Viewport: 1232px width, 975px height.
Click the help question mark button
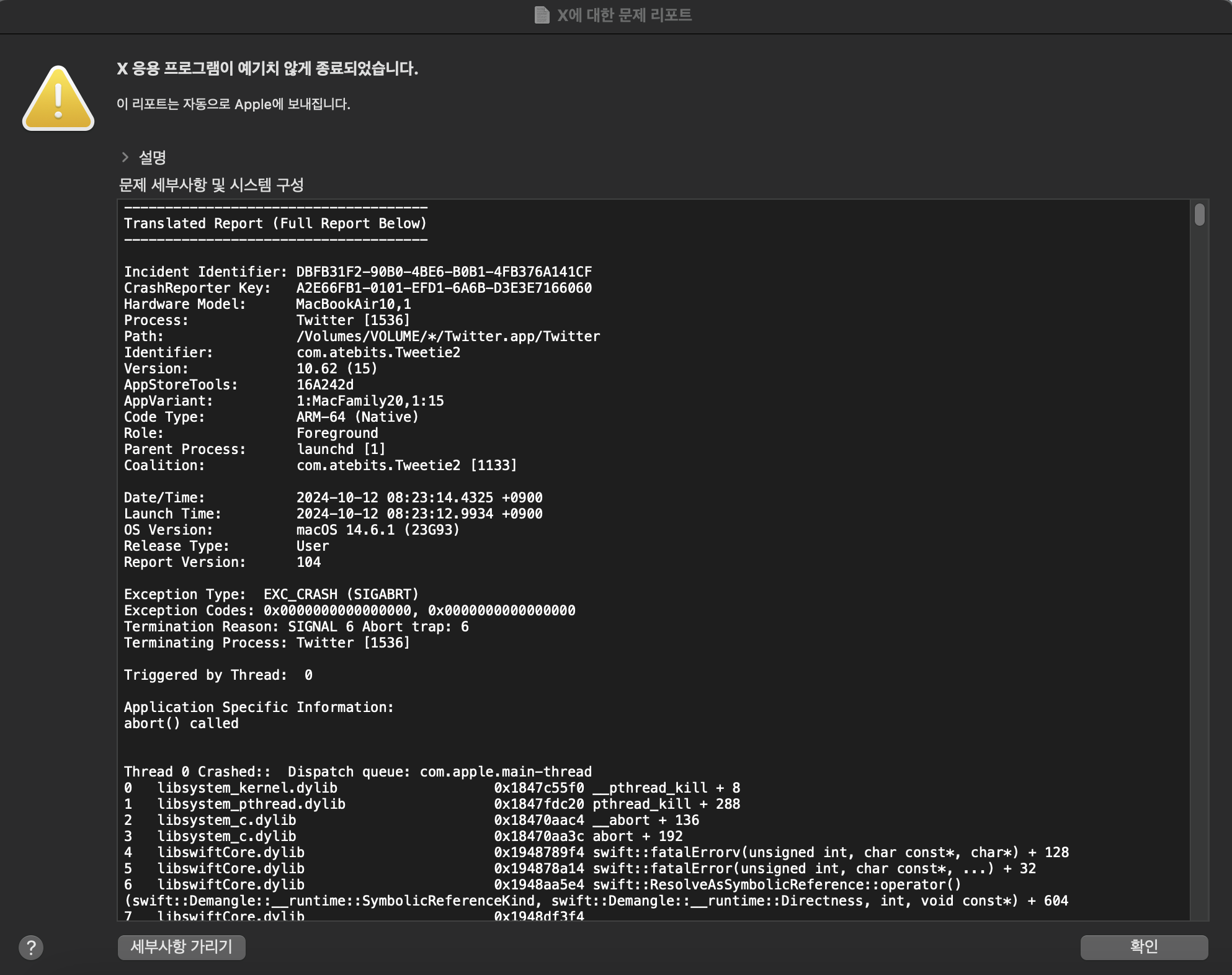[x=31, y=947]
